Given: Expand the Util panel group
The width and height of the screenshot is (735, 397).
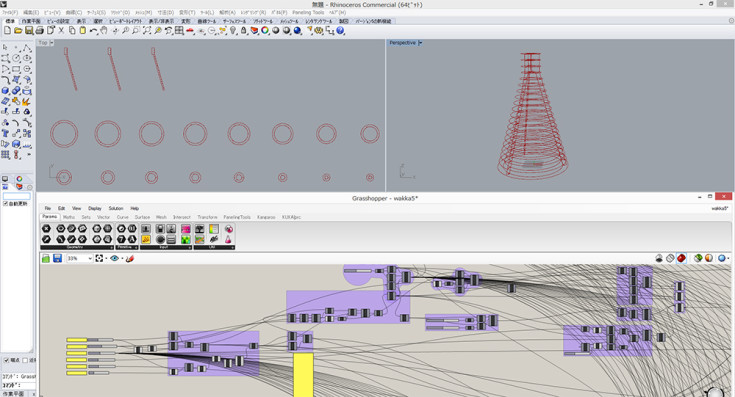Looking at the screenshot, I should pos(232,247).
